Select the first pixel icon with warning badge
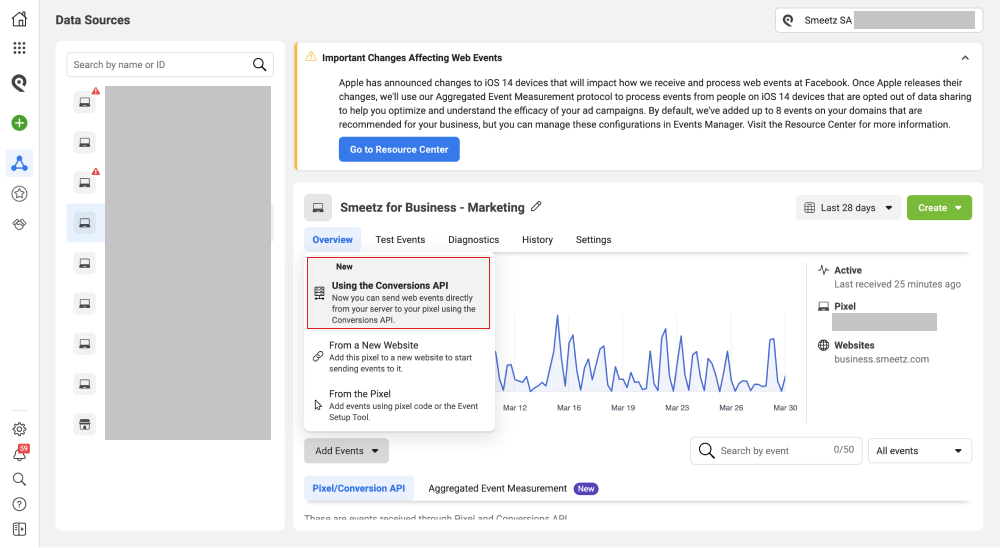The height and width of the screenshot is (548, 1000). (x=85, y=102)
